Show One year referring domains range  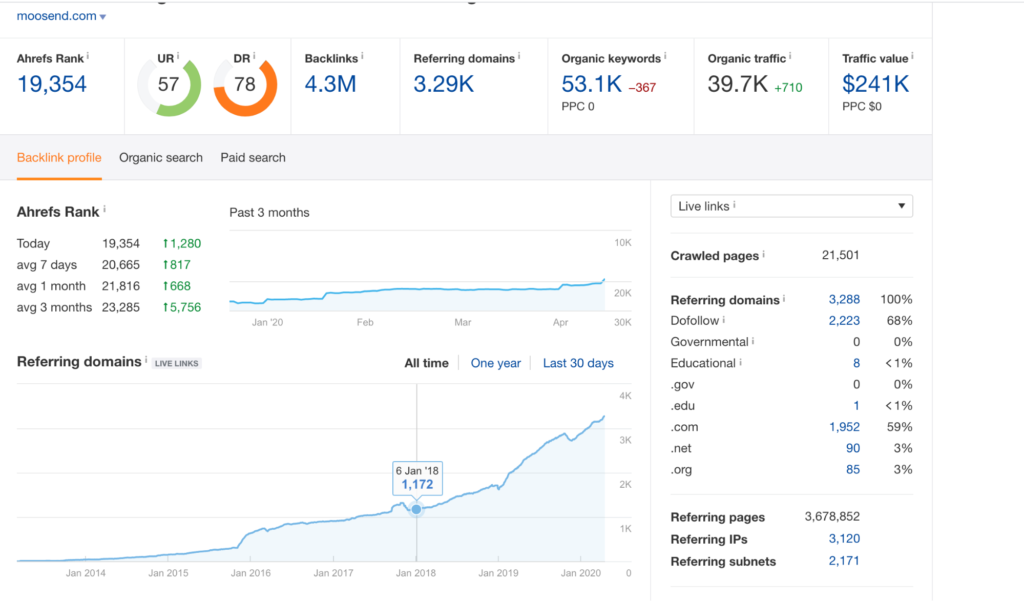click(495, 363)
